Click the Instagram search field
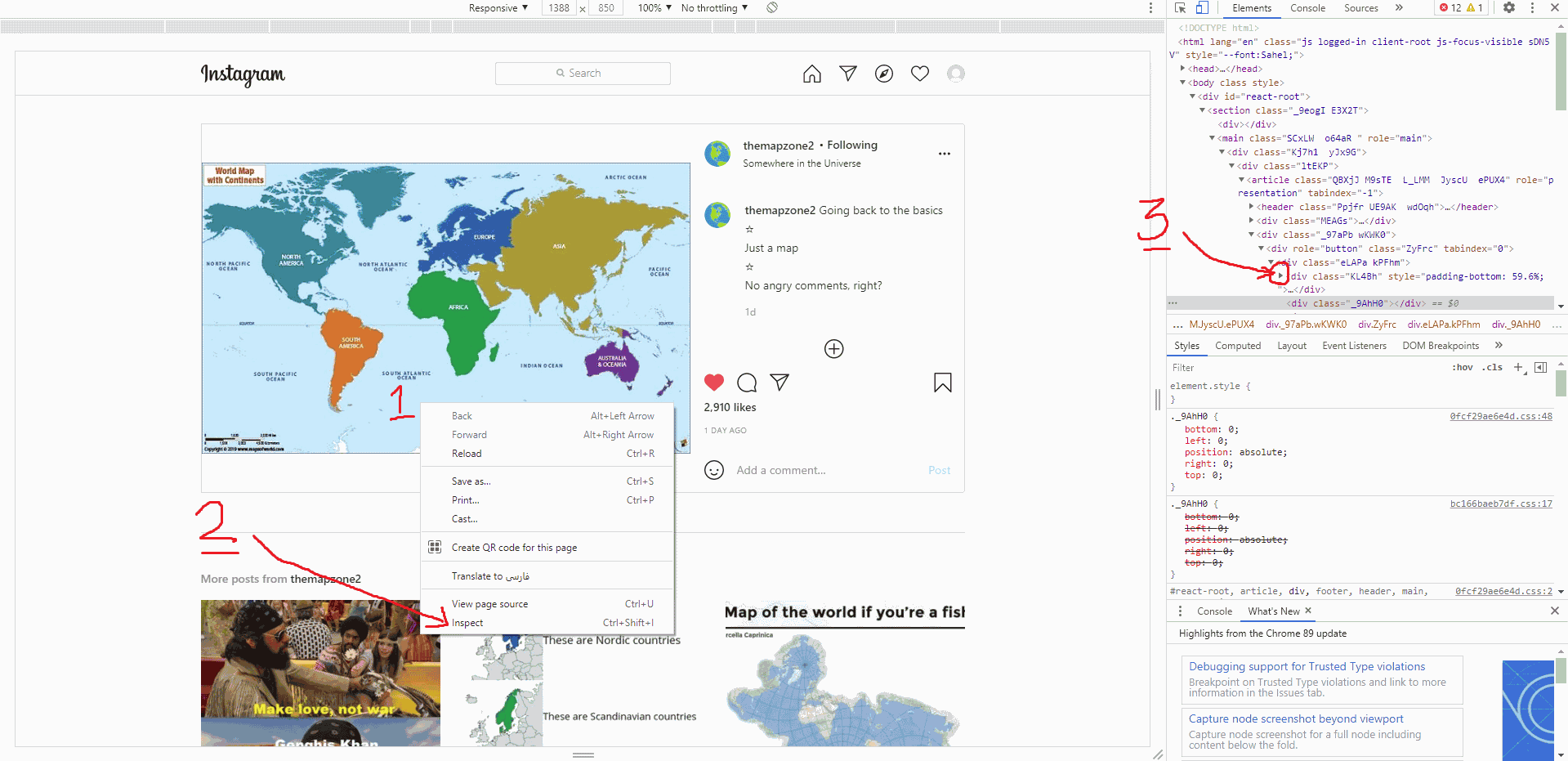 coord(583,74)
